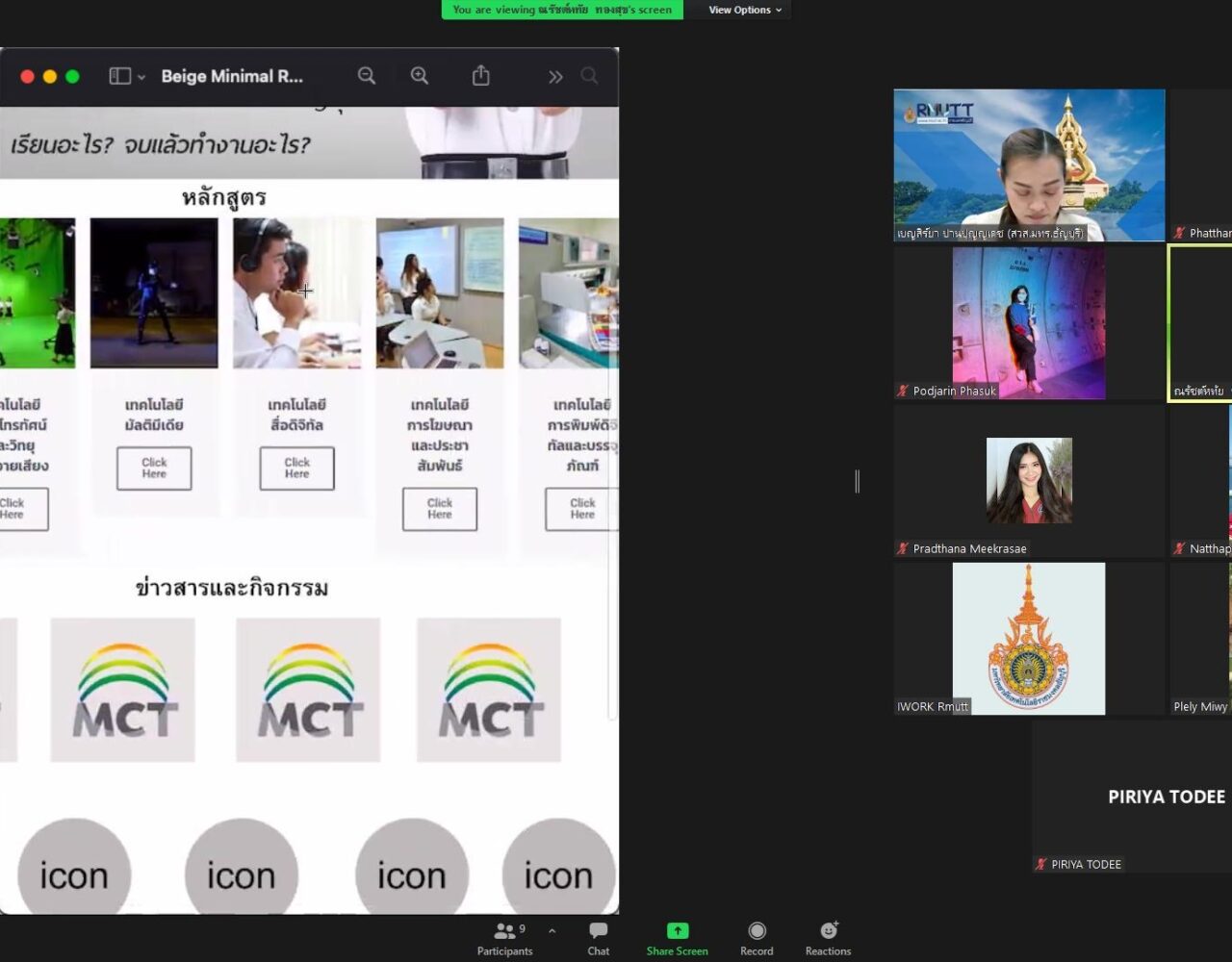Image resolution: width=1232 pixels, height=962 pixels.
Task: Close the Preview window with red button
Action: click(27, 77)
